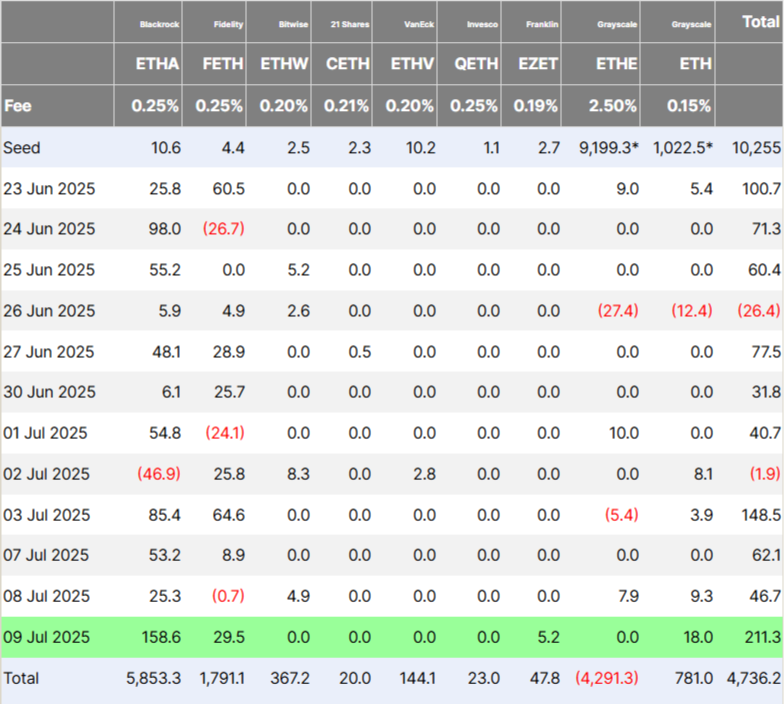The height and width of the screenshot is (704, 784).
Task: Select the 2.8 value for ETHV
Action: tap(424, 474)
